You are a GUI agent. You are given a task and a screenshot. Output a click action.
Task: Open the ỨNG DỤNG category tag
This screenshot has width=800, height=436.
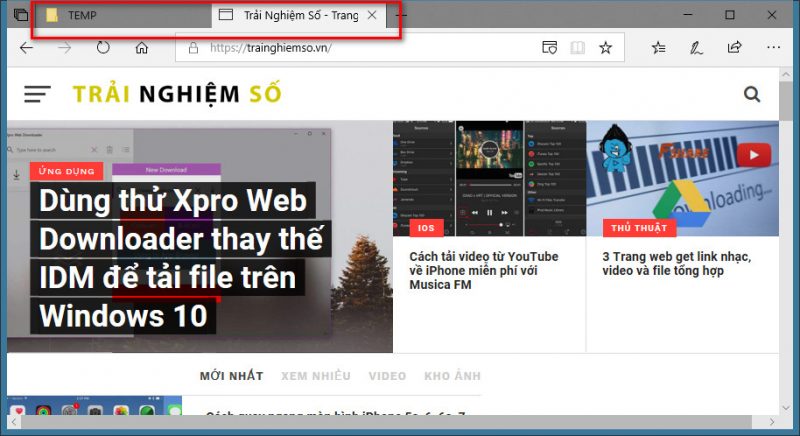tap(67, 171)
